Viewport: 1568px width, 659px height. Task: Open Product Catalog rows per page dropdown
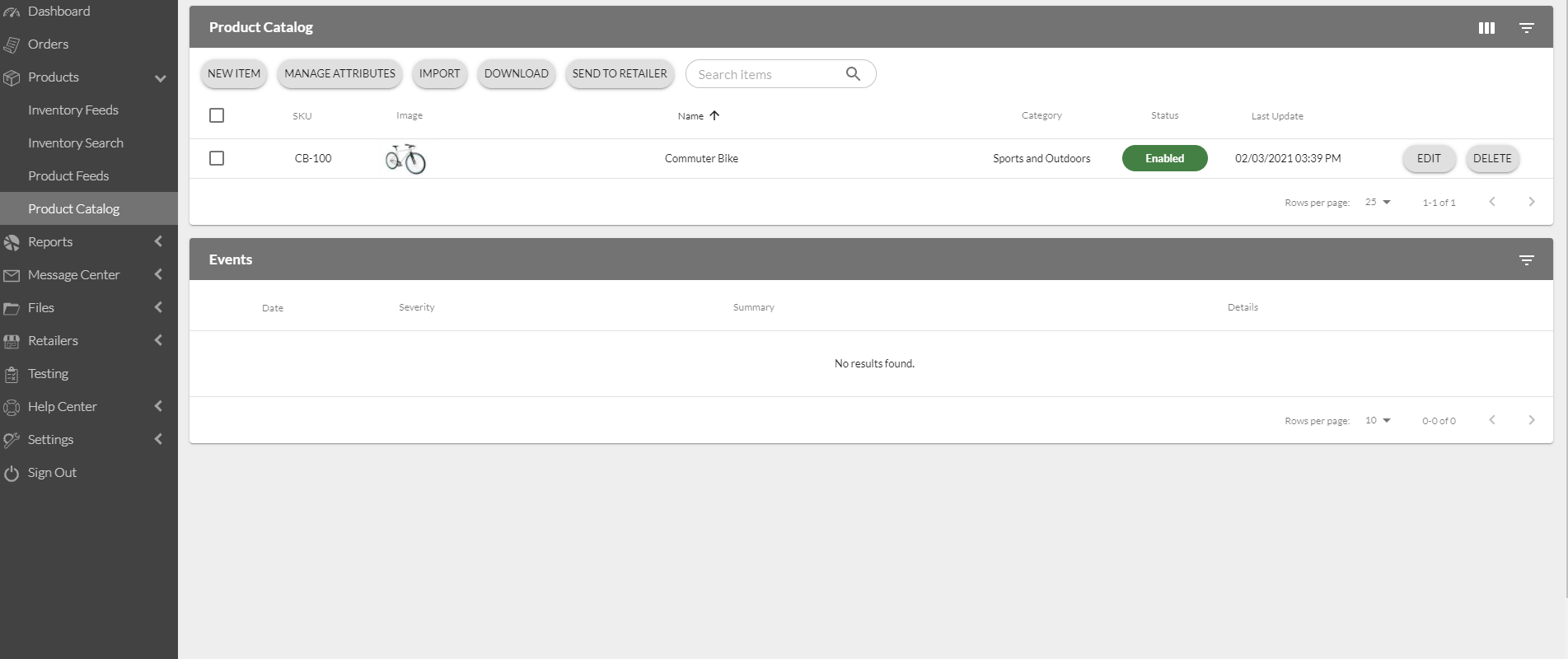1378,202
